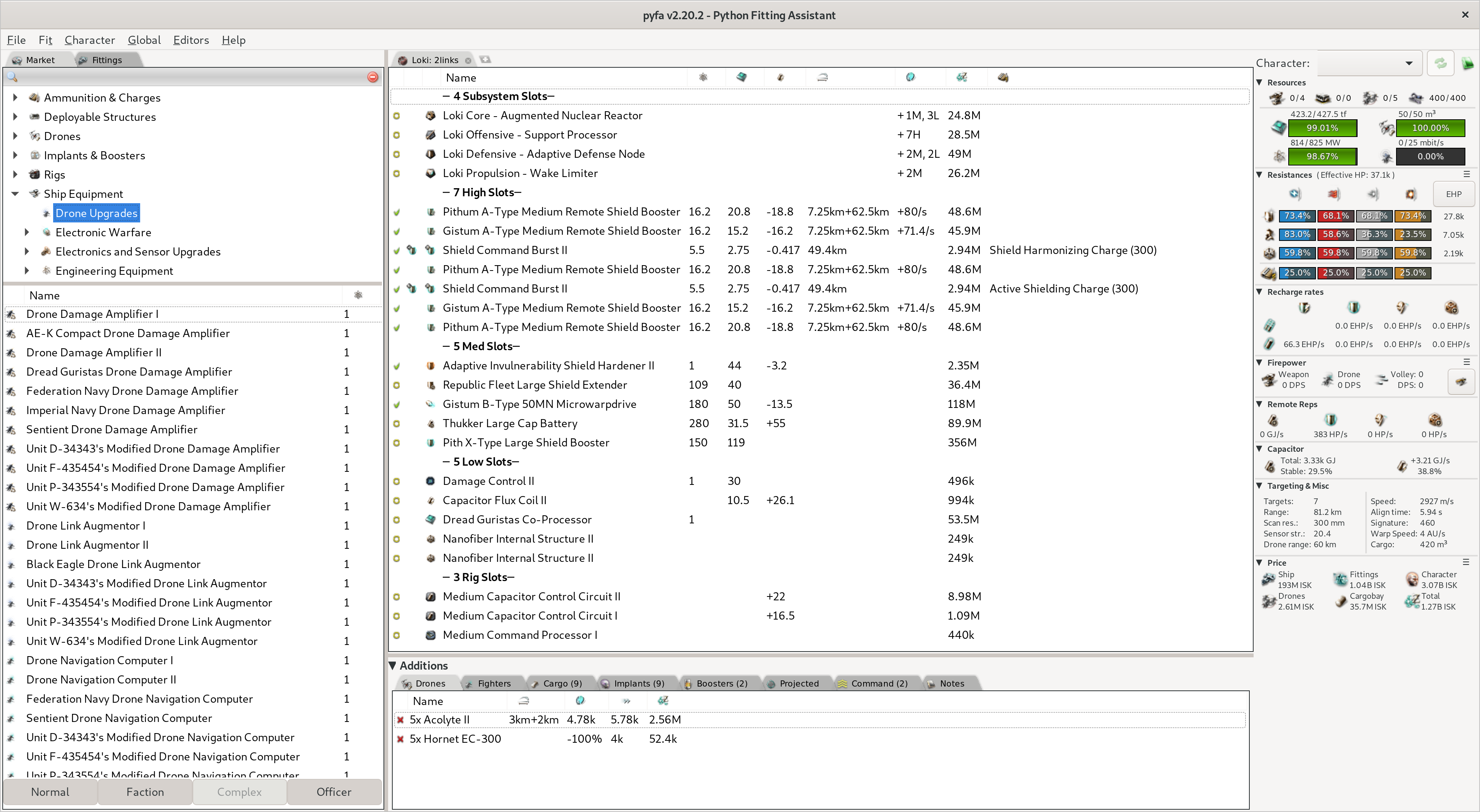Toggle state of Adaptive Invulnerability Shield Hardener II
Screen dimensions: 1480x812
(397, 366)
